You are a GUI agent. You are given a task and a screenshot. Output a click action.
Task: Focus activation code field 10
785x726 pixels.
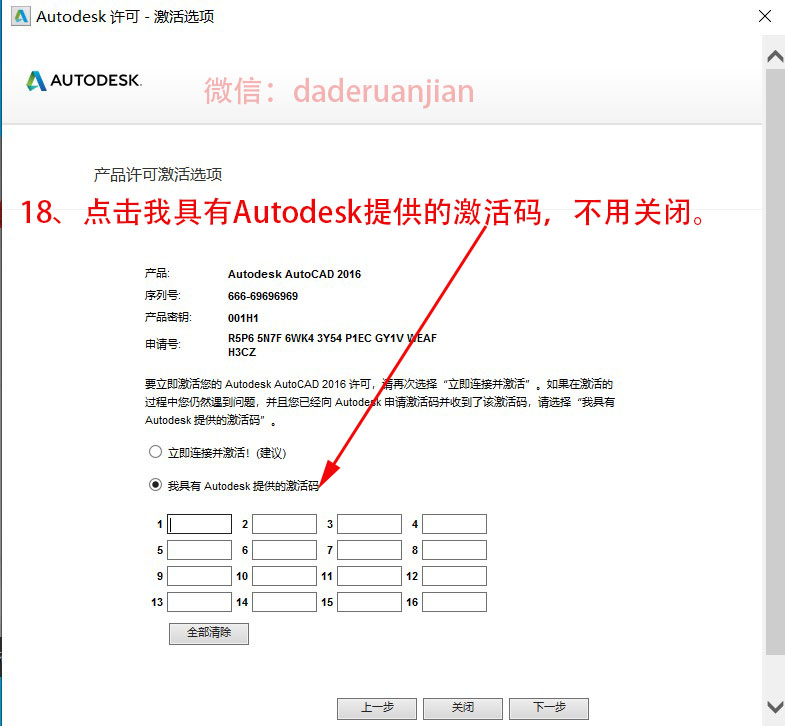point(284,576)
